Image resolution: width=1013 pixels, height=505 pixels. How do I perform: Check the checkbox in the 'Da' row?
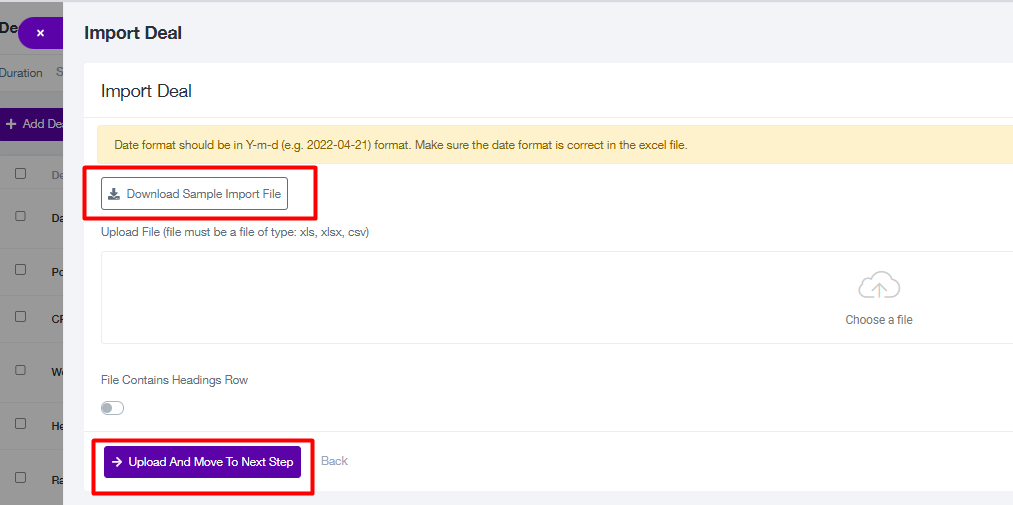21,216
